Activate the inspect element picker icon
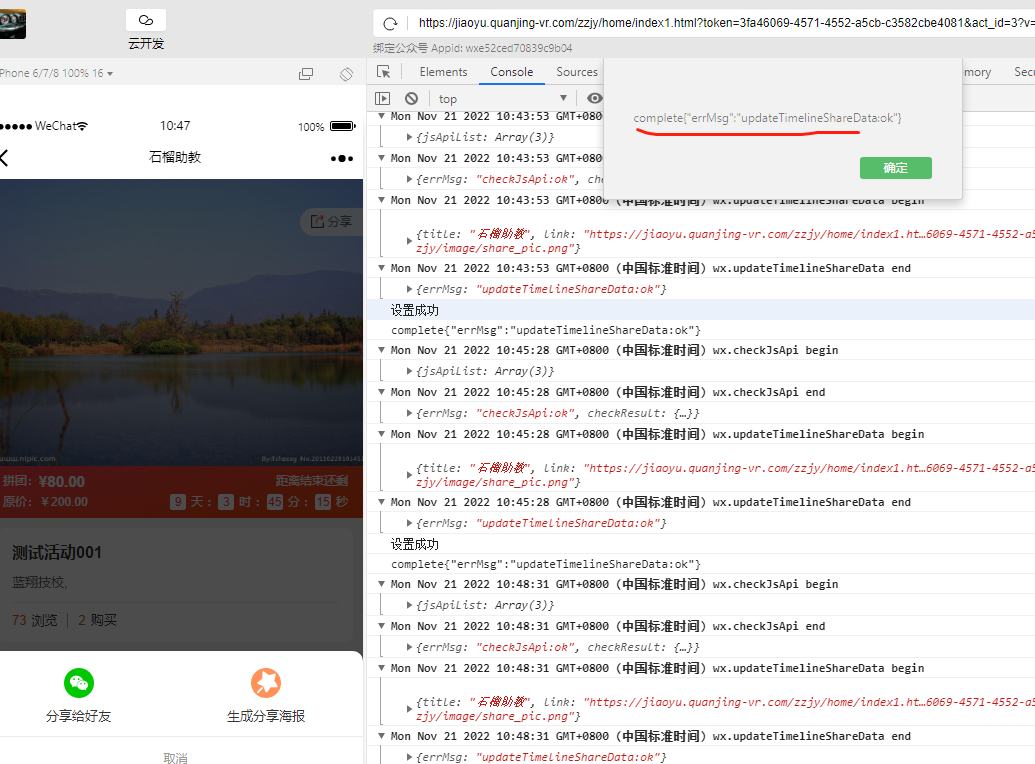1035x764 pixels. tap(384, 72)
